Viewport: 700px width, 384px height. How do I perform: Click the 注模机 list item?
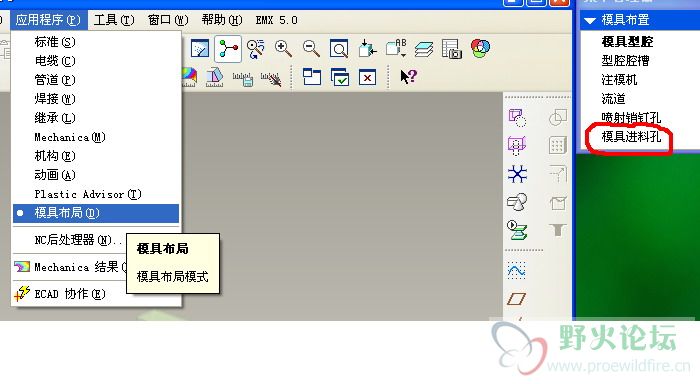coord(619,79)
